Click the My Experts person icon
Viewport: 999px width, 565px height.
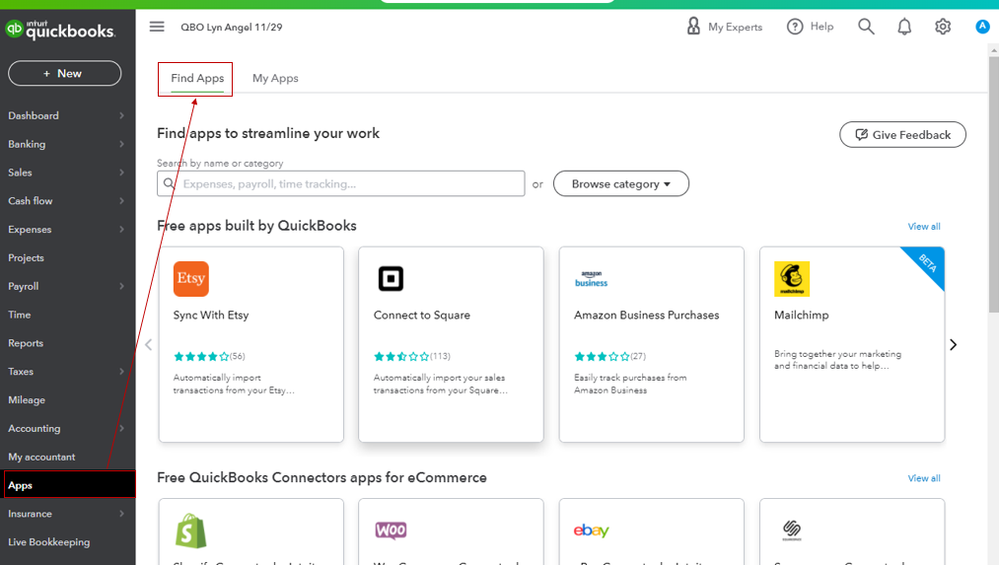pos(693,26)
